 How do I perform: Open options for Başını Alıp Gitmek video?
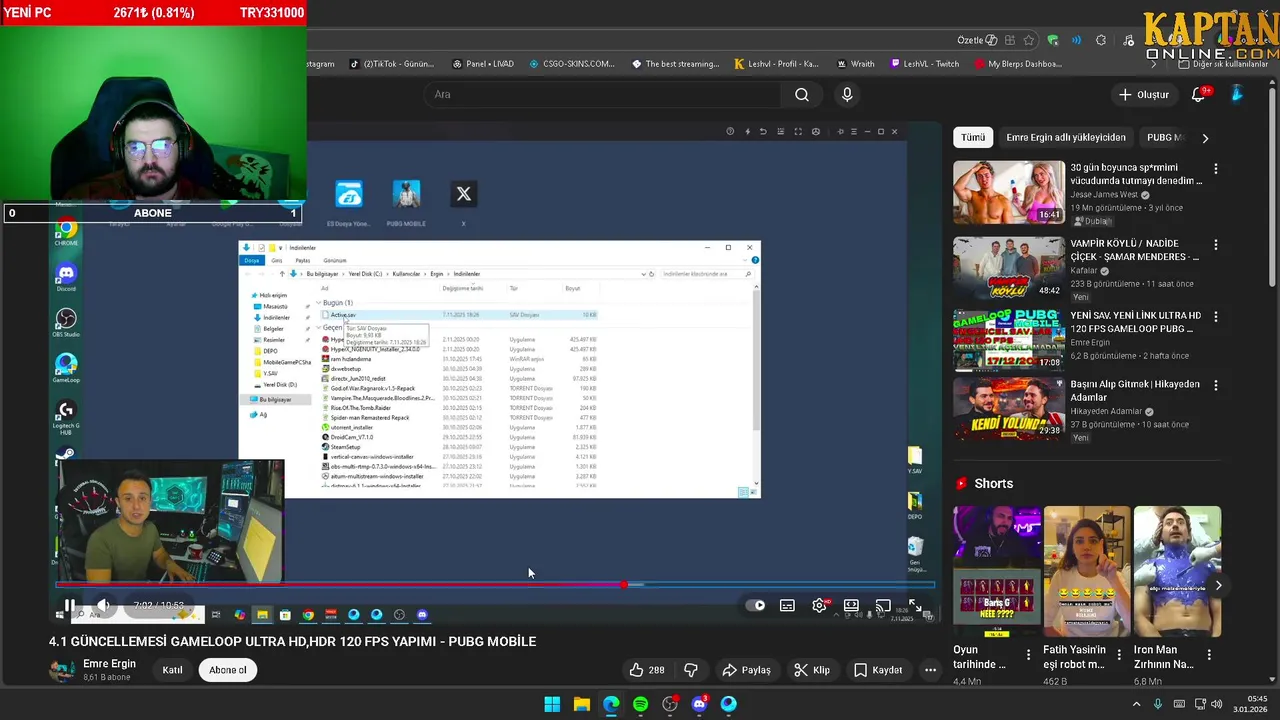[1216, 385]
